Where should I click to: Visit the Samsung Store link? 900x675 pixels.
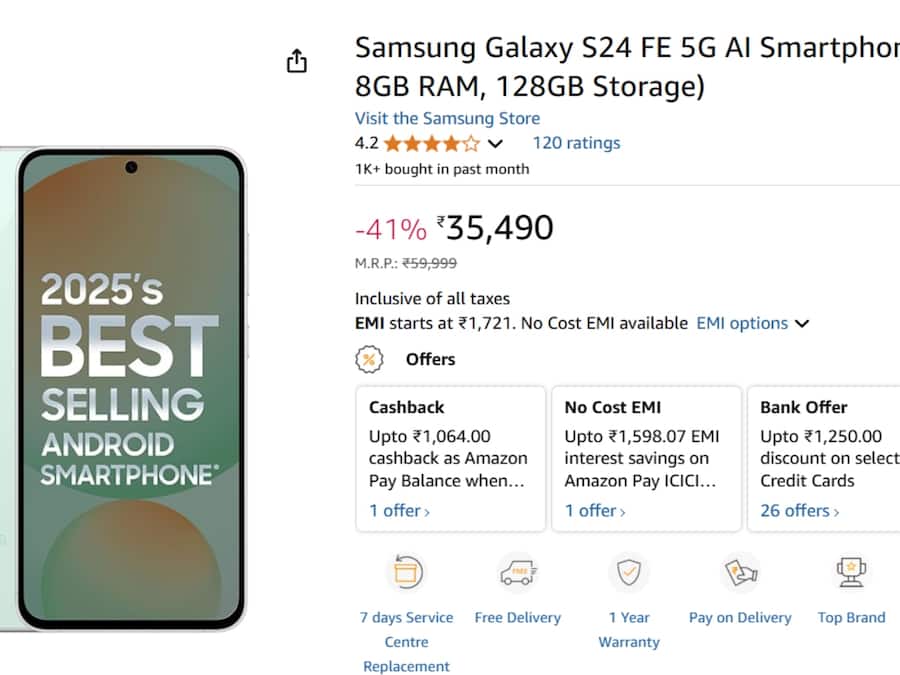[446, 118]
